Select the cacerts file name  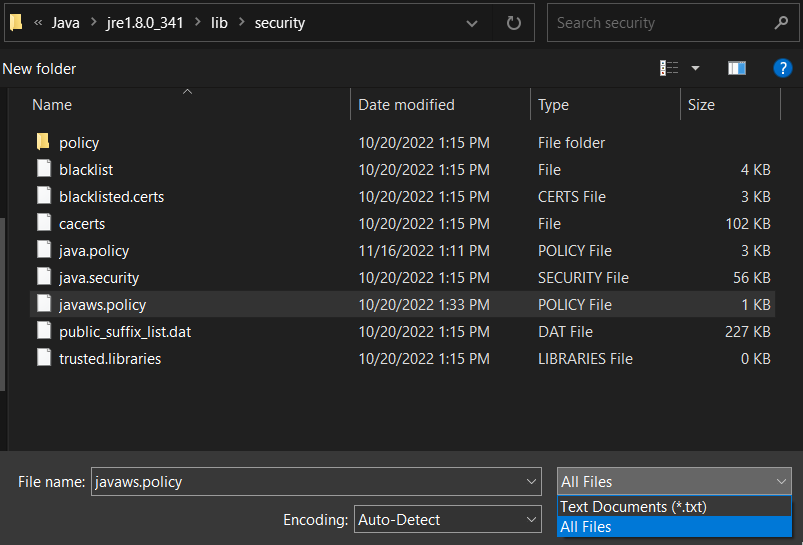[x=82, y=224]
